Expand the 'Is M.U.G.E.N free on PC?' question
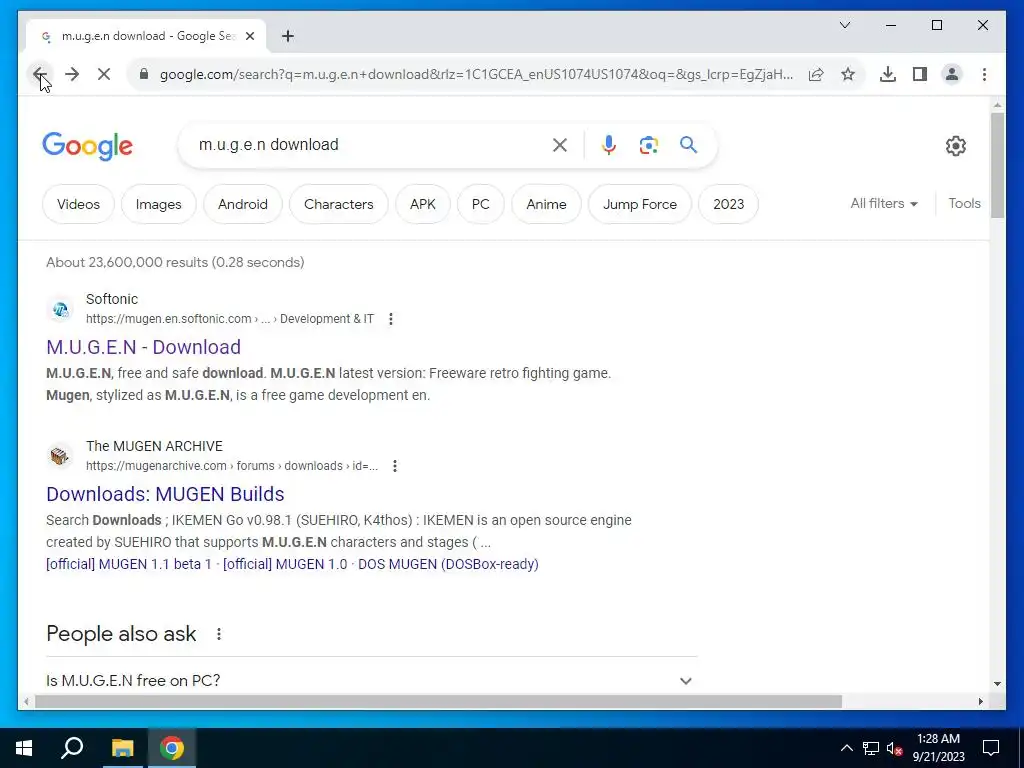The width and height of the screenshot is (1024, 768). point(372,680)
